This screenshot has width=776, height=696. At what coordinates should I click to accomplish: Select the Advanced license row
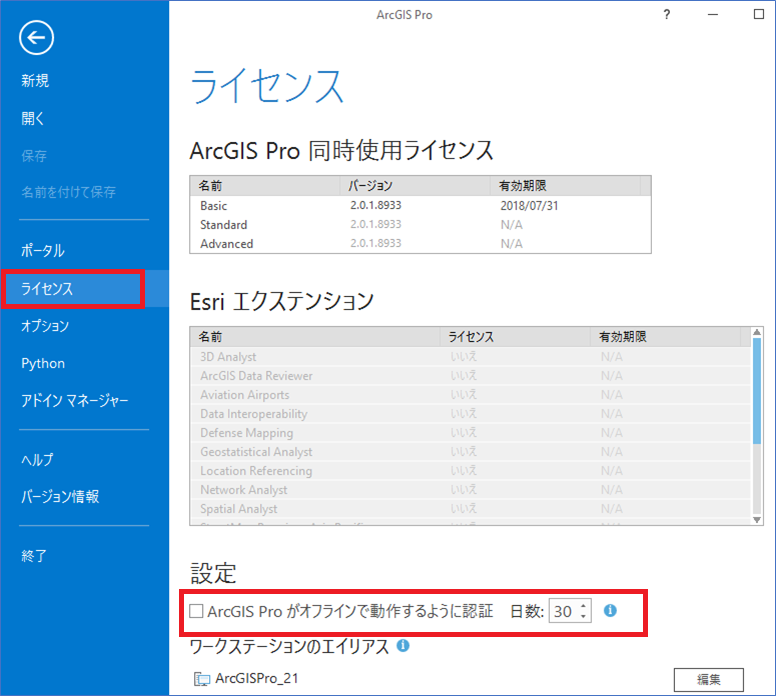click(420, 244)
